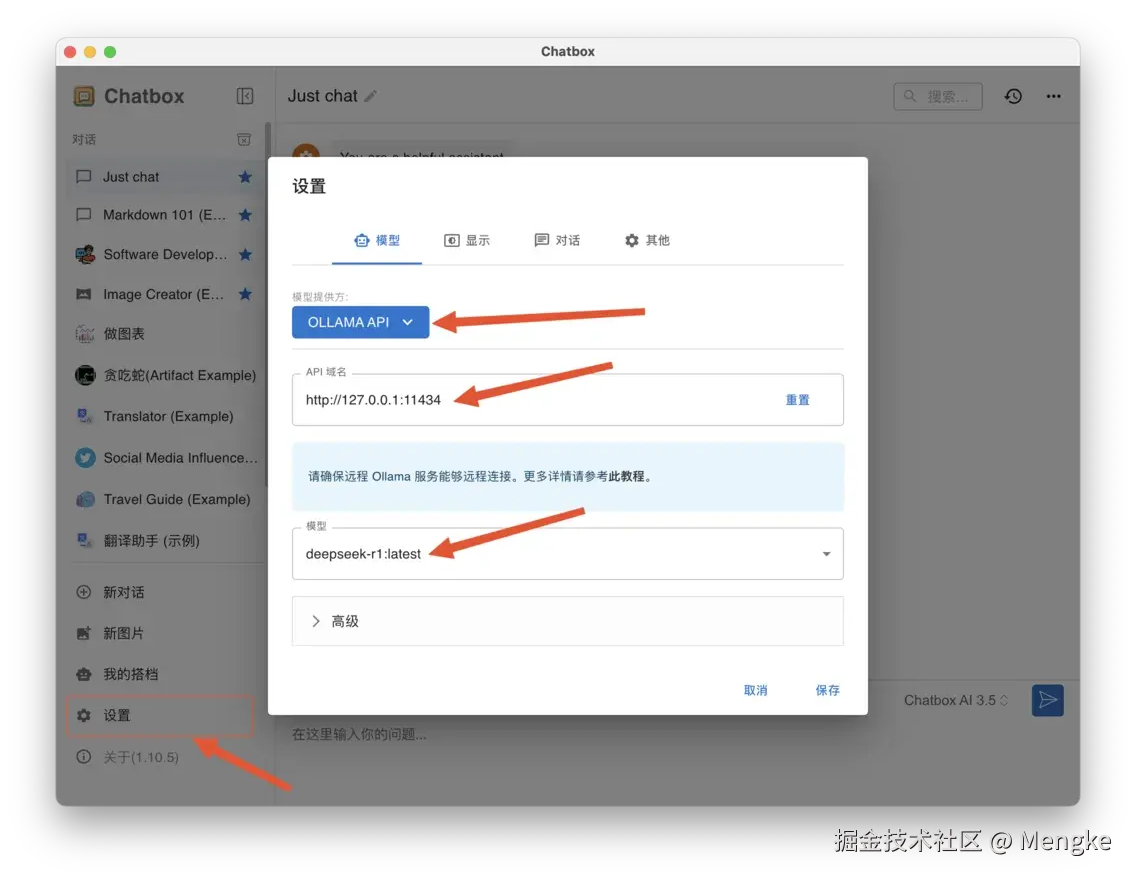Open the Travel Guide (Example) conversation
1136x880 pixels.
(164, 499)
